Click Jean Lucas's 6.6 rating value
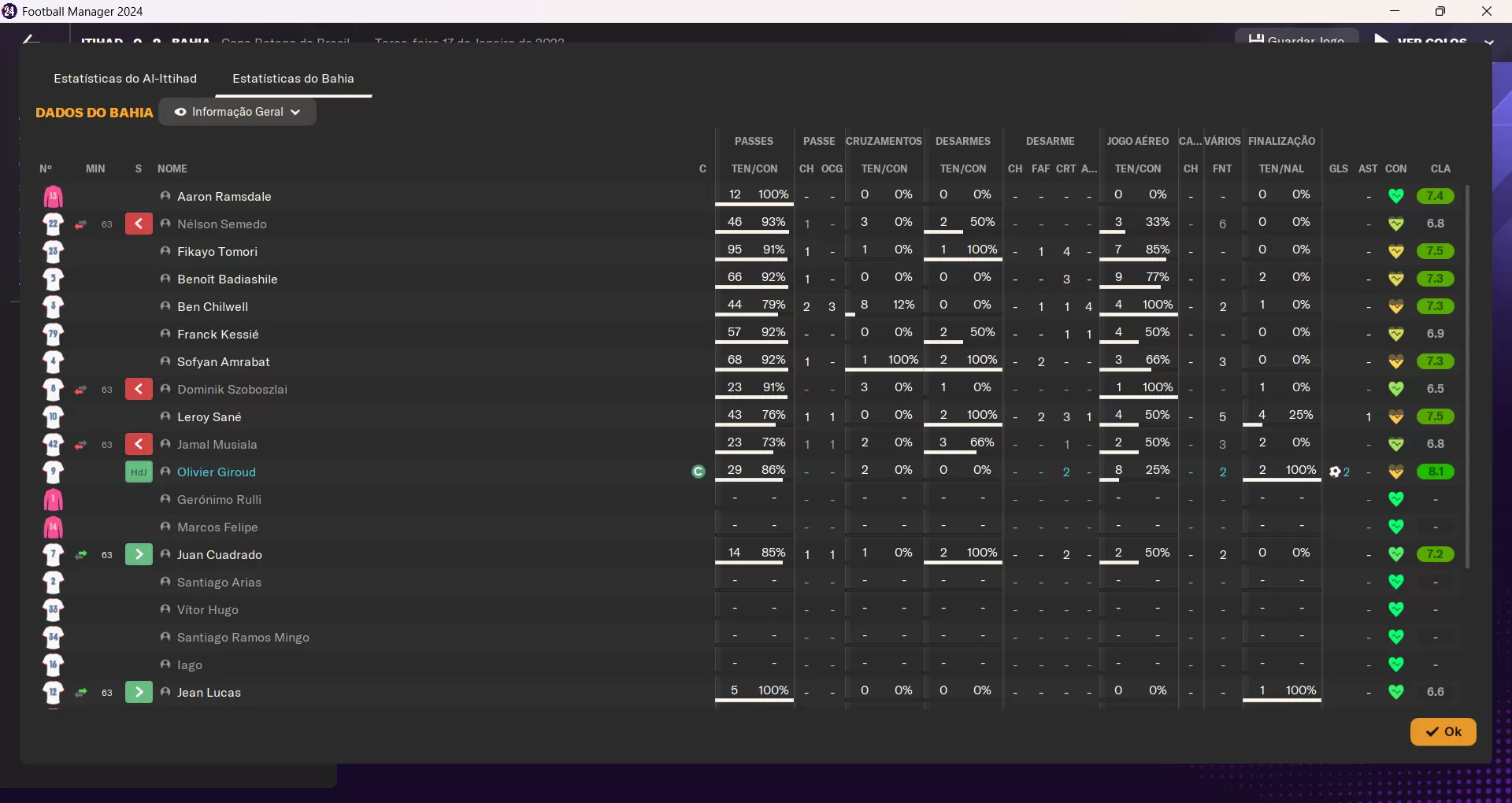 1436,692
